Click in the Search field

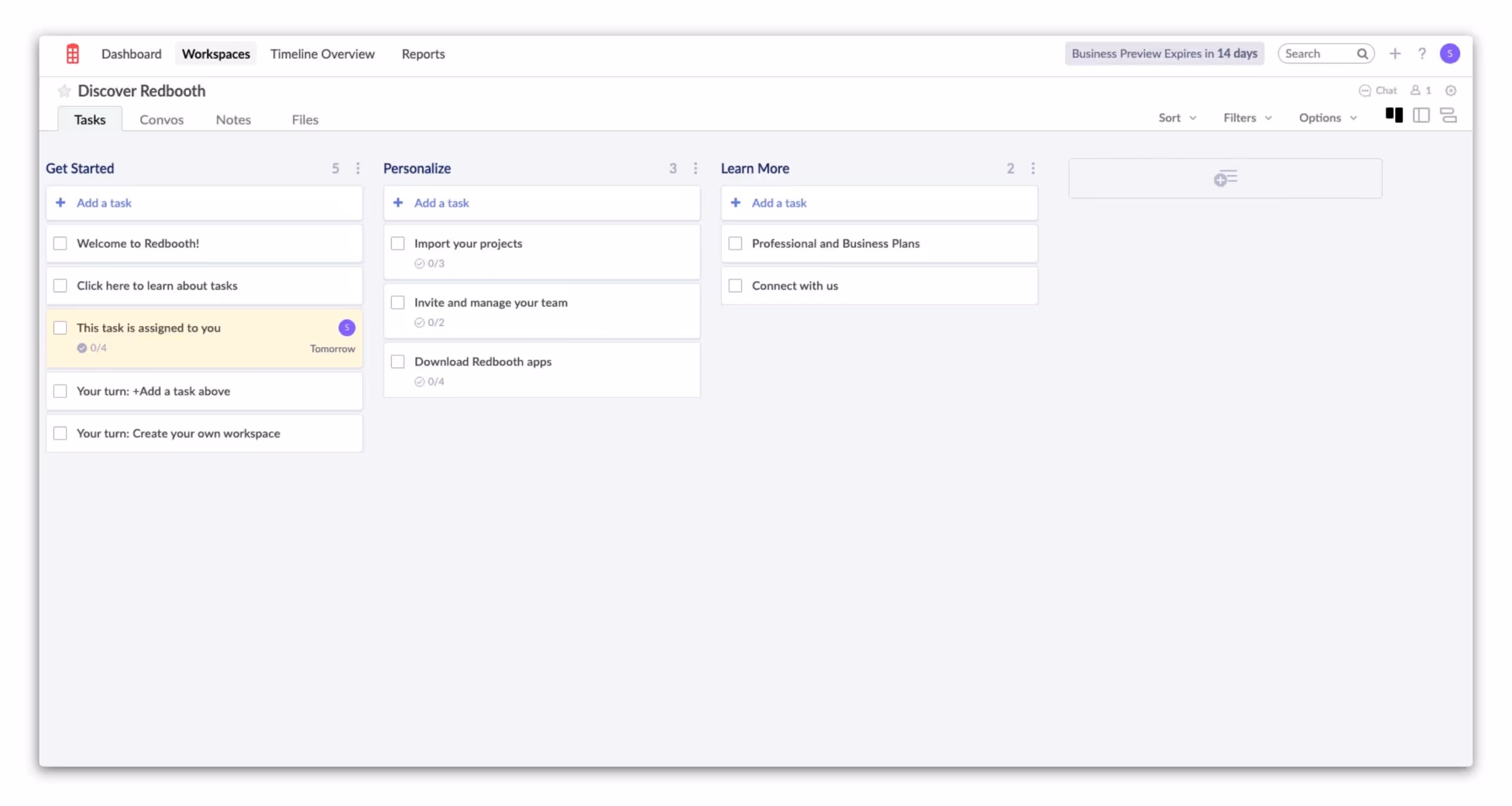(1318, 54)
